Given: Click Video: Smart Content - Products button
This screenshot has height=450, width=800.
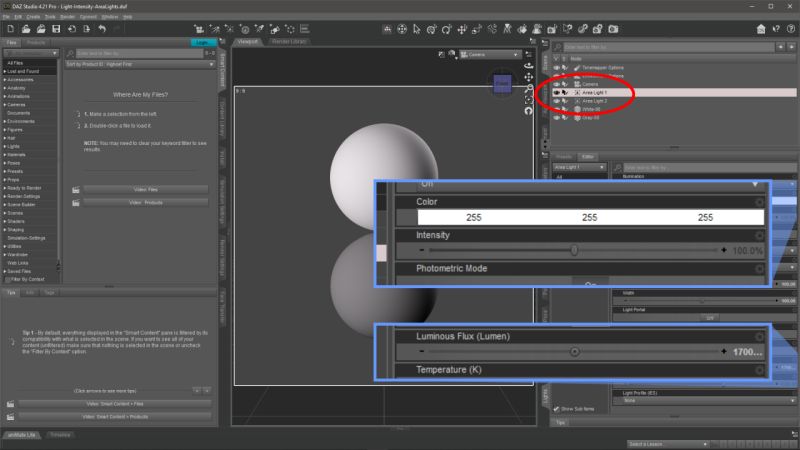Looking at the screenshot, I should point(115,417).
